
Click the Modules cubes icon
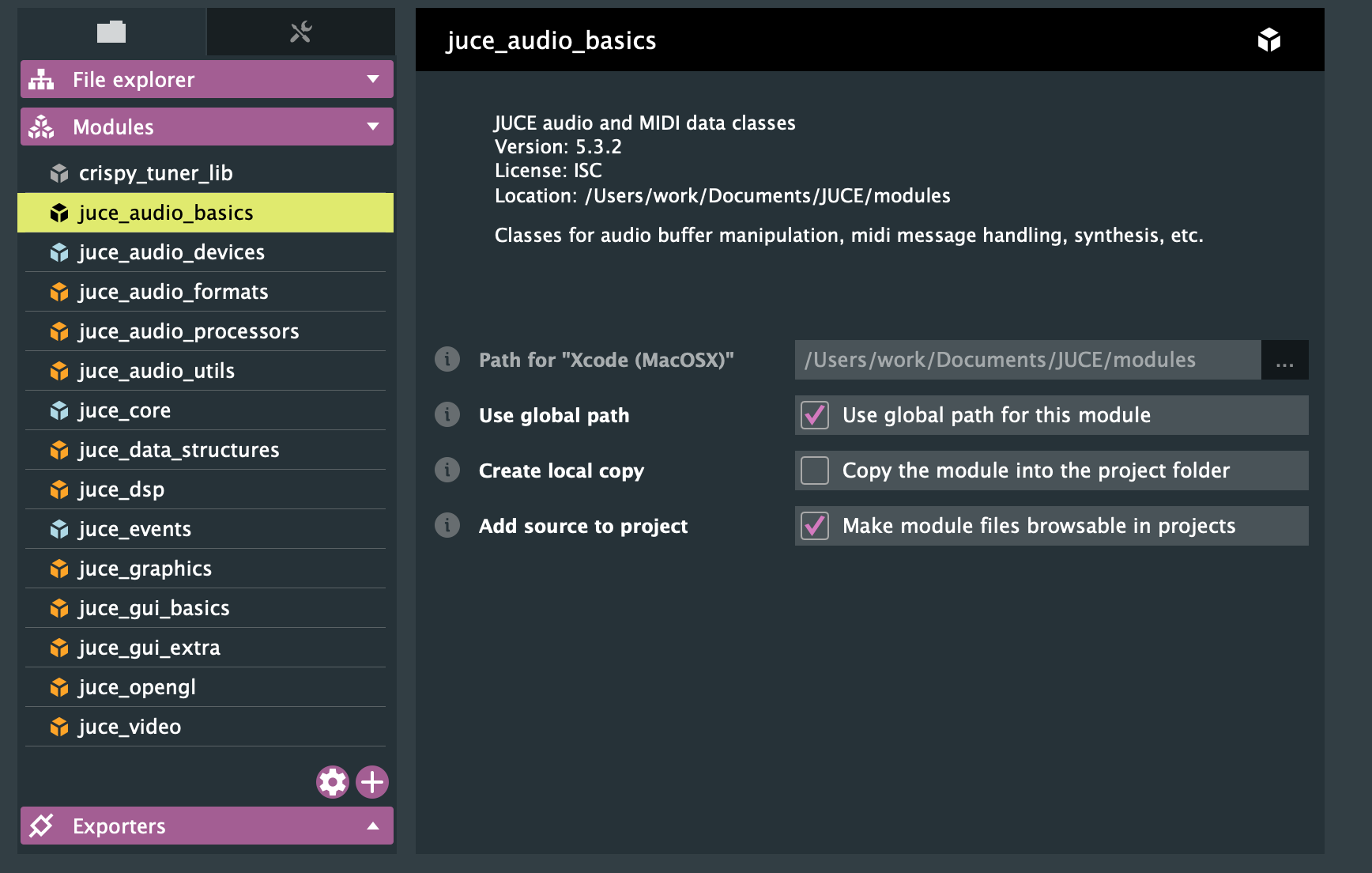tap(41, 127)
